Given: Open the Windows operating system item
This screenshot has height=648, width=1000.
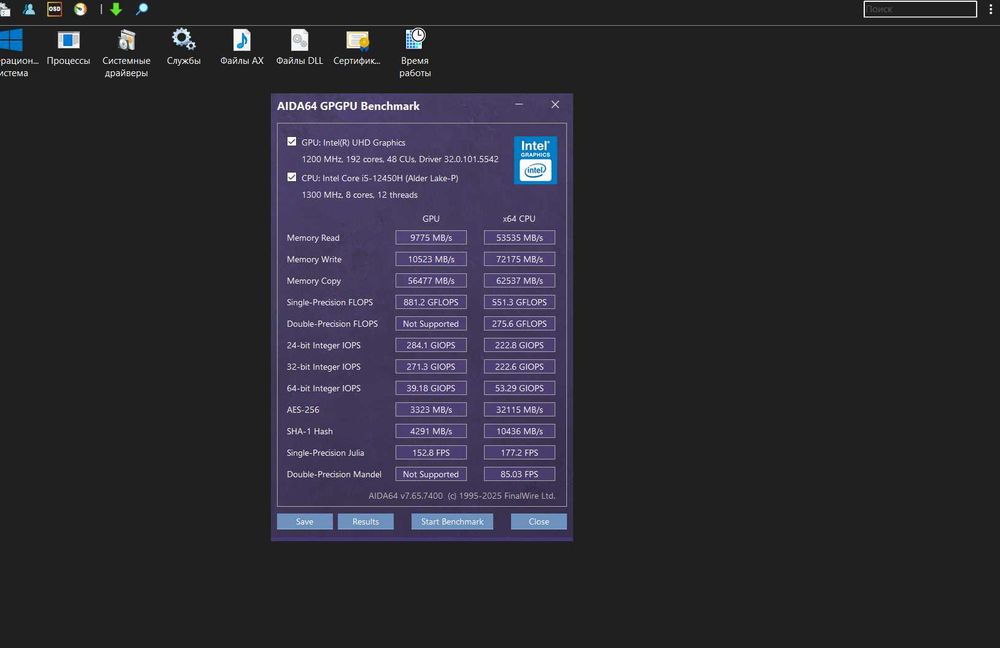Looking at the screenshot, I should coord(13,53).
